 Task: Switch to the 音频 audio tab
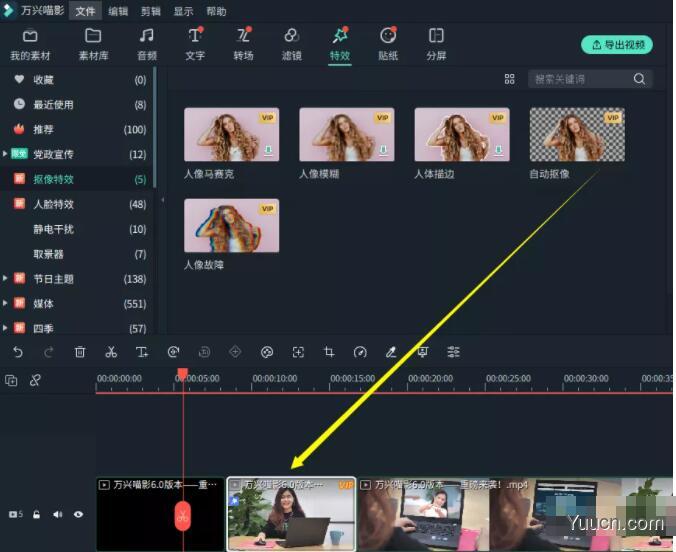[x=147, y=44]
